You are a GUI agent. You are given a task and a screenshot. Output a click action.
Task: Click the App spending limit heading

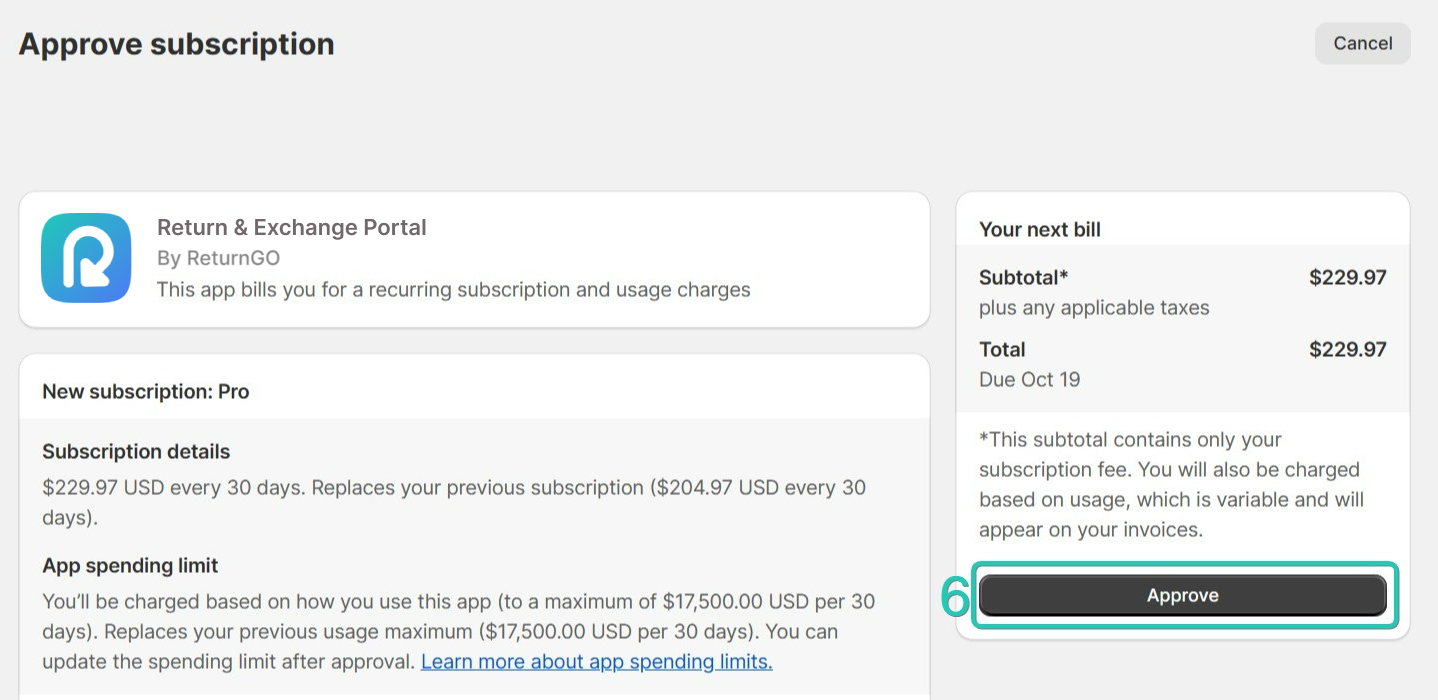click(130, 565)
